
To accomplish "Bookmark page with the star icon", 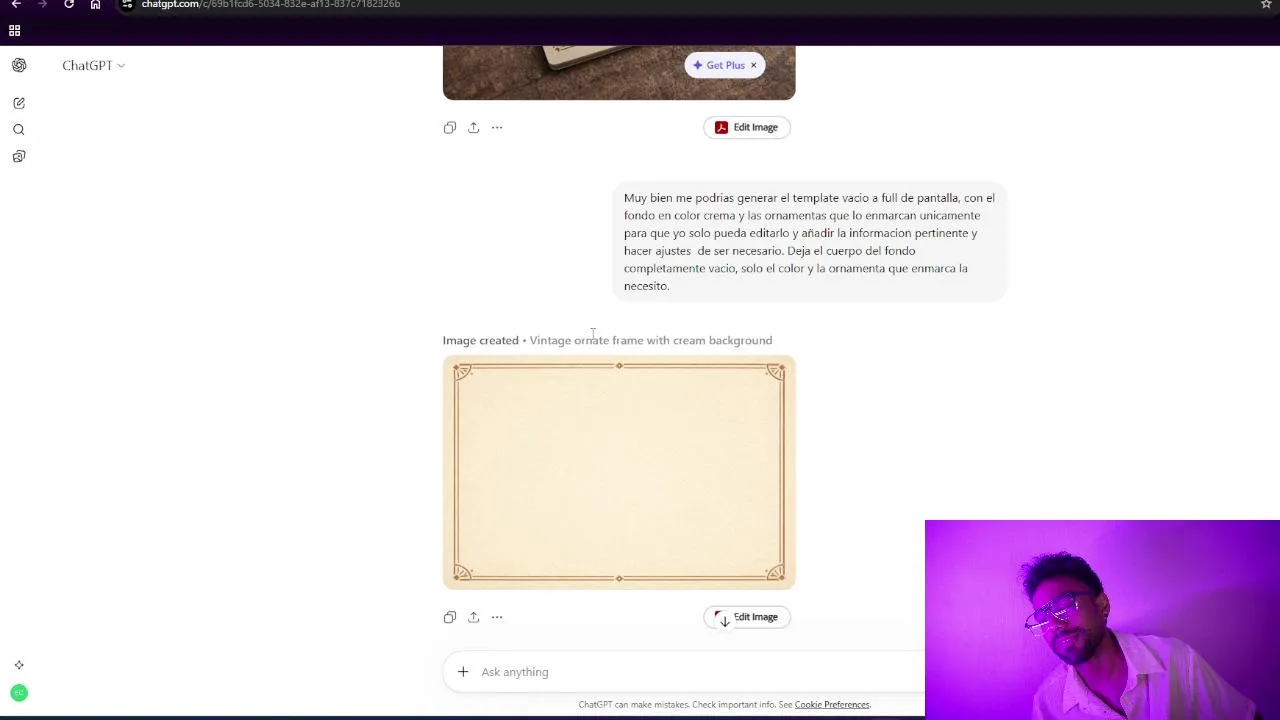I will point(1266,4).
